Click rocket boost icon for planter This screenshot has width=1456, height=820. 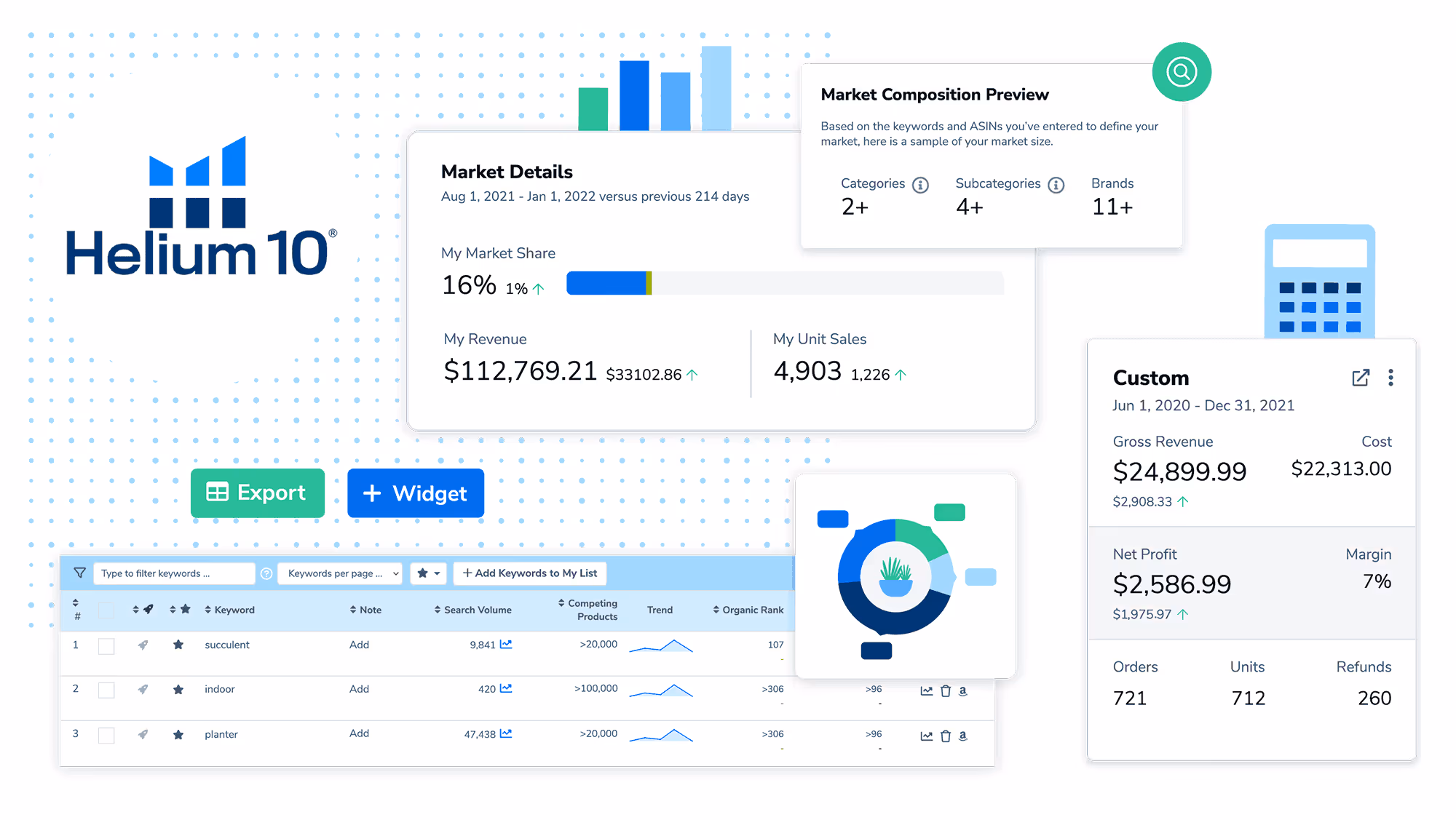click(x=143, y=734)
